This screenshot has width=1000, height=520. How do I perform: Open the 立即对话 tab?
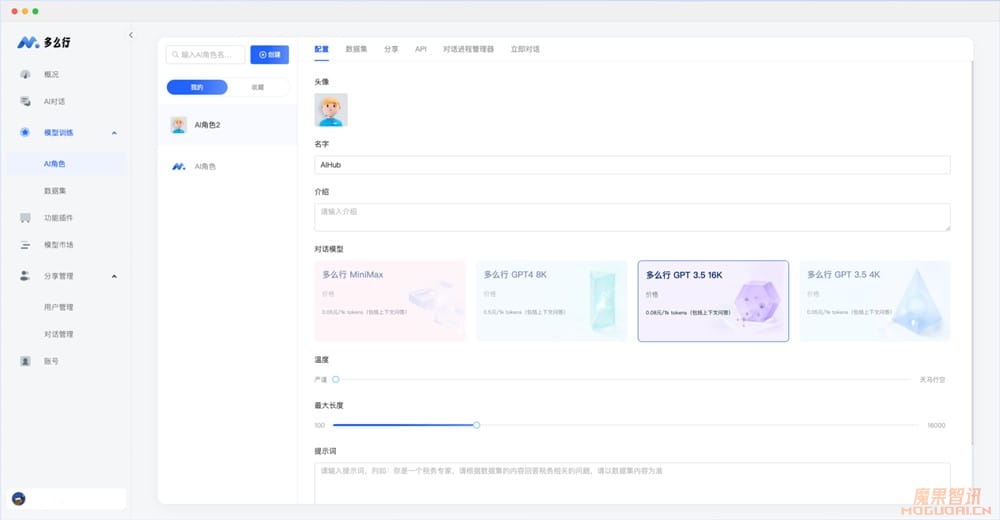coord(525,49)
